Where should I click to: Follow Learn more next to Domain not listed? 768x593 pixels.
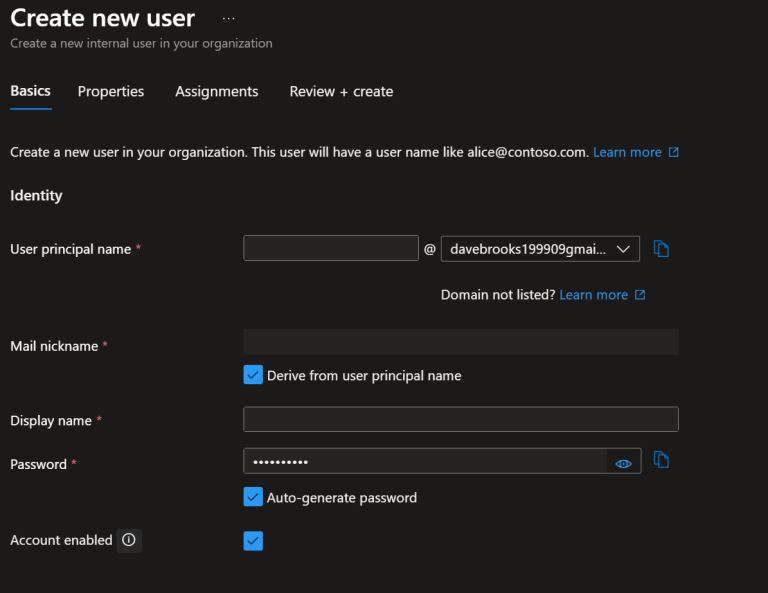point(593,295)
